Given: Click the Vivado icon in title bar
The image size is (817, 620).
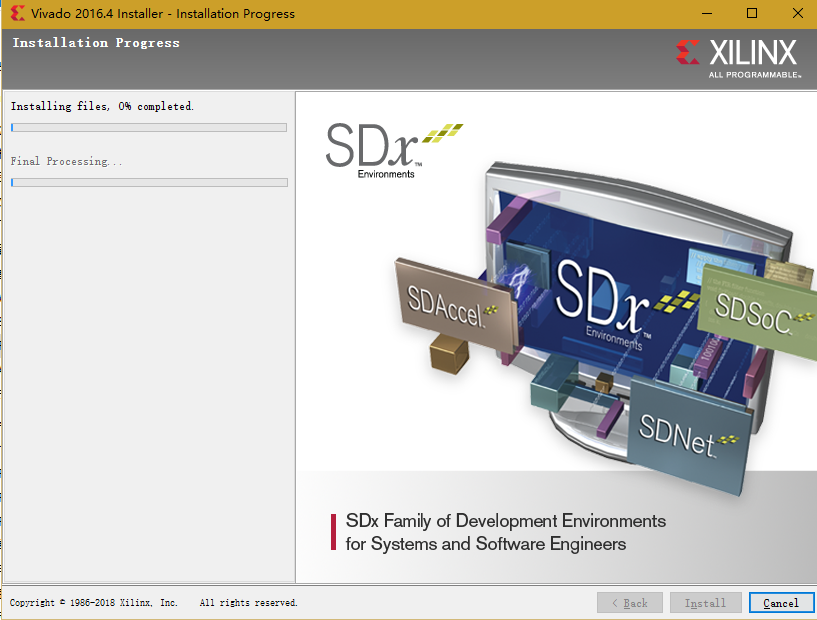Looking at the screenshot, I should point(17,13).
